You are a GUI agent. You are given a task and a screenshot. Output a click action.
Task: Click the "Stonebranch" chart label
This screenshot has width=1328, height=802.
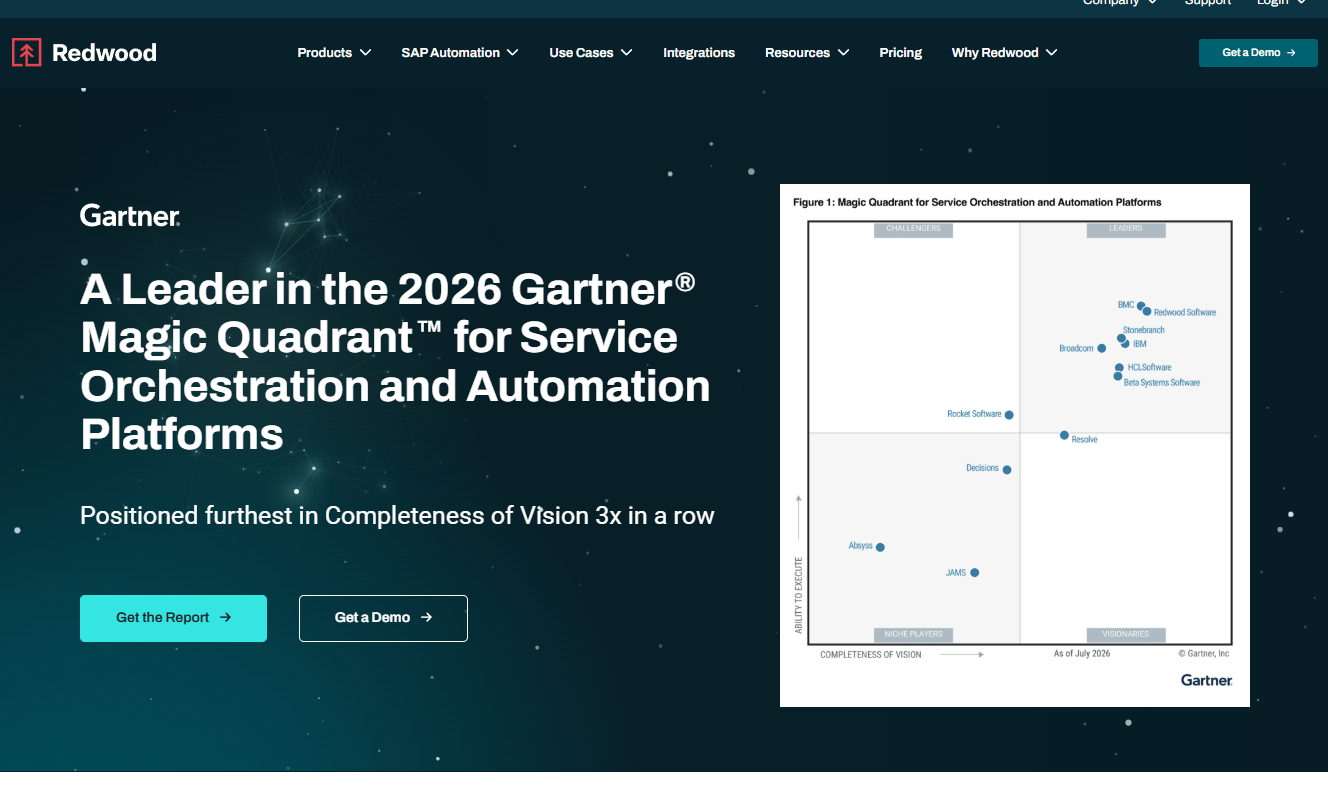pyautogui.click(x=1143, y=330)
